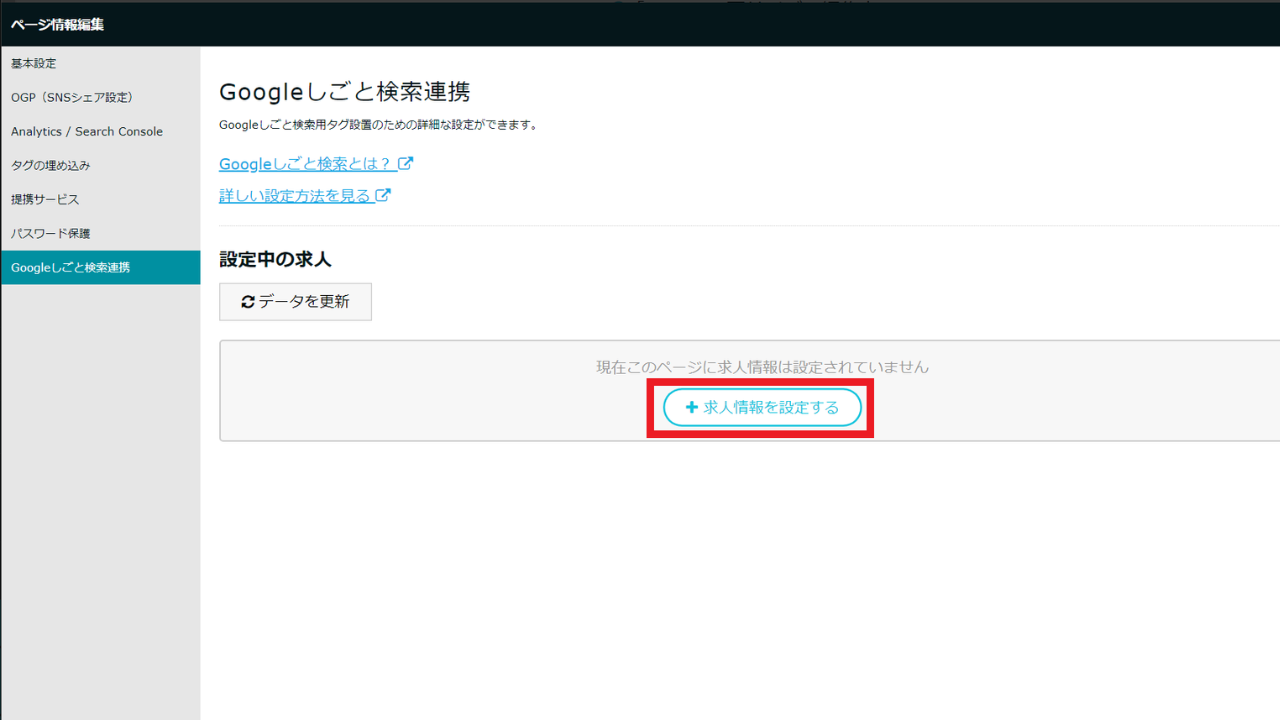This screenshot has height=720, width=1280.
Task: Click the Googleしごと検索連携 page heading
Action: pos(344,92)
